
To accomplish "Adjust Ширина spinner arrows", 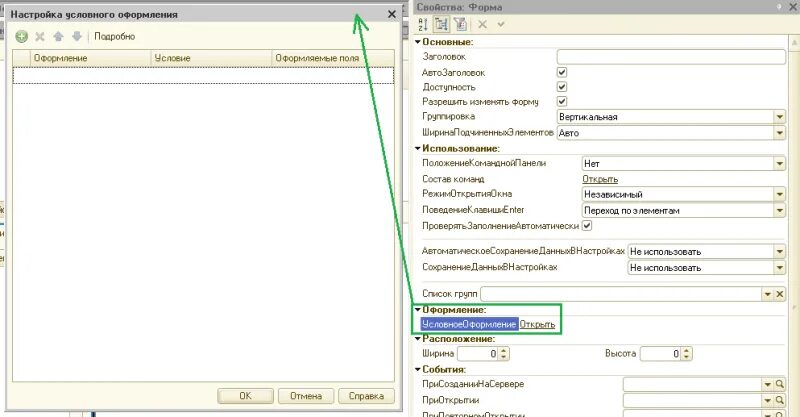I will tap(504, 354).
